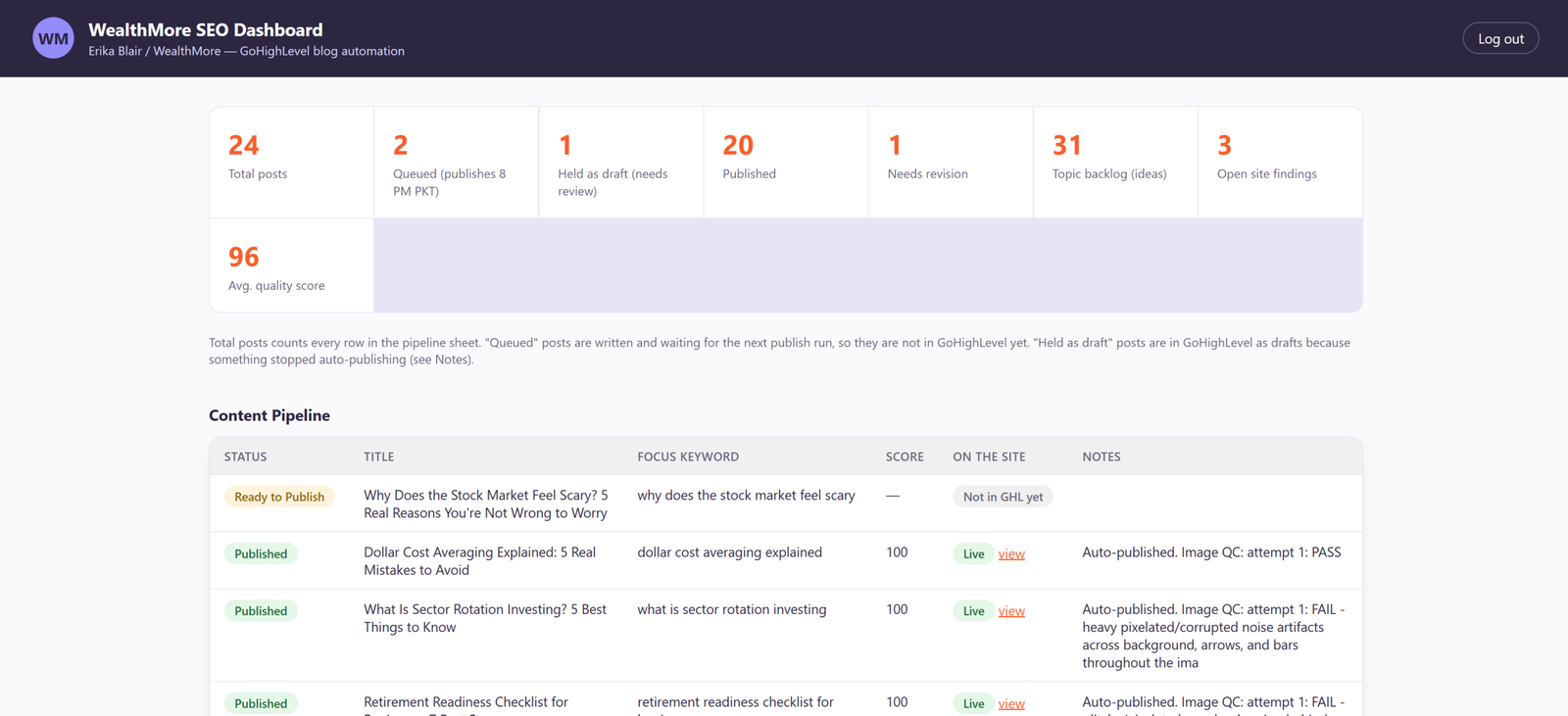Click the title 'Retirement Readiness Checklist for'
The image size is (1568, 716).
[x=465, y=702]
